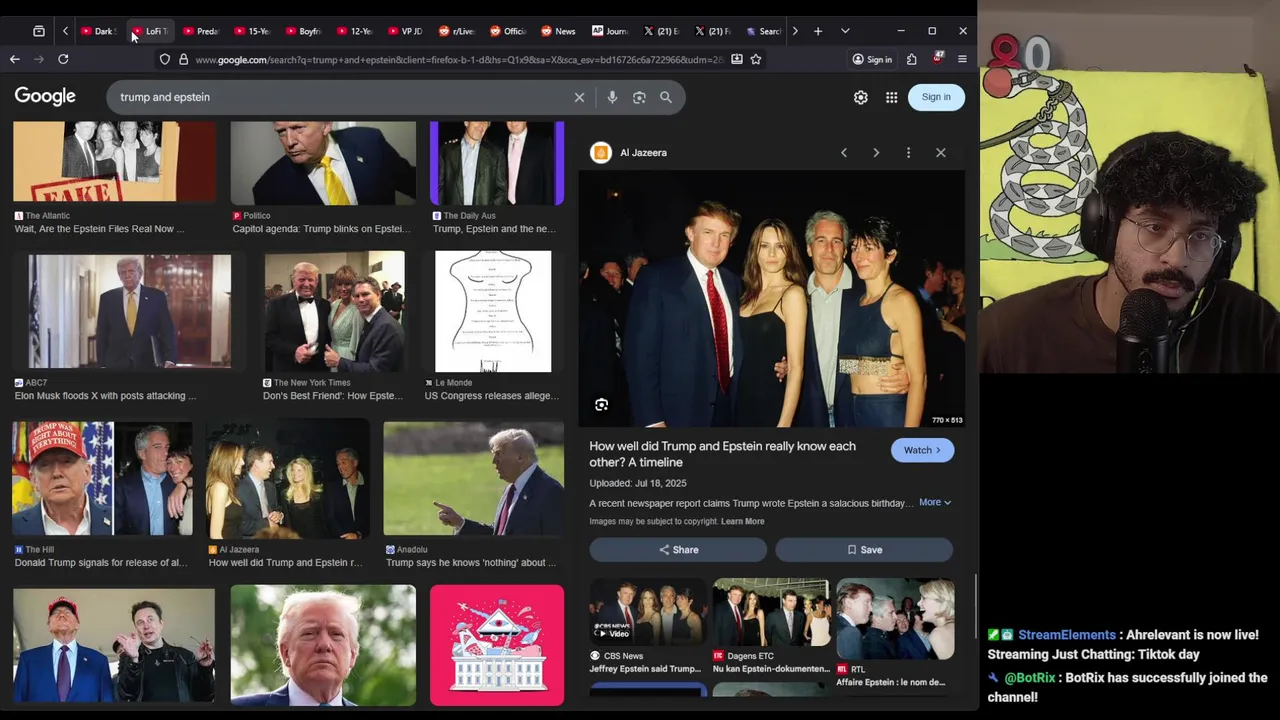The width and height of the screenshot is (1280, 720).
Task: Show next image in preview panel
Action: (x=876, y=153)
